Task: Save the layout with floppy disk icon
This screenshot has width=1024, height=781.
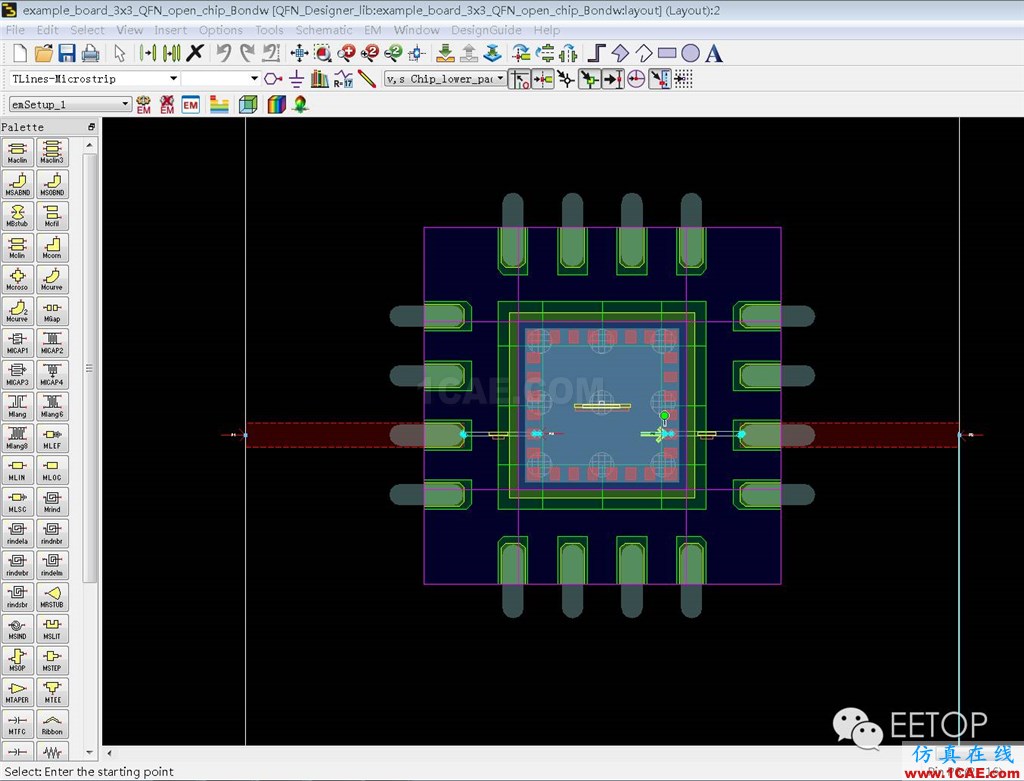Action: (x=67, y=54)
